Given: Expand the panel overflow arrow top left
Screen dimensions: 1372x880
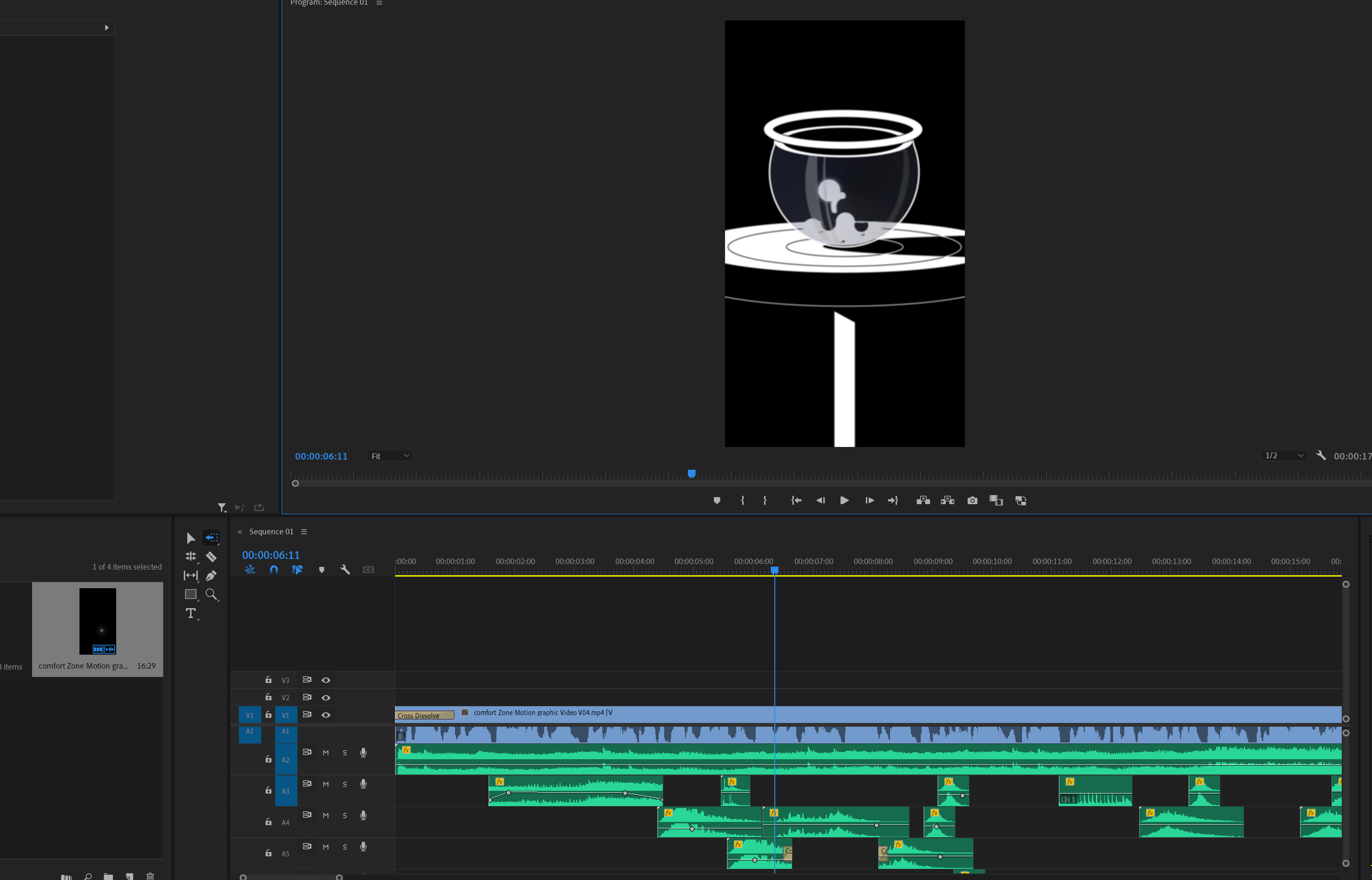Looking at the screenshot, I should [x=106, y=27].
